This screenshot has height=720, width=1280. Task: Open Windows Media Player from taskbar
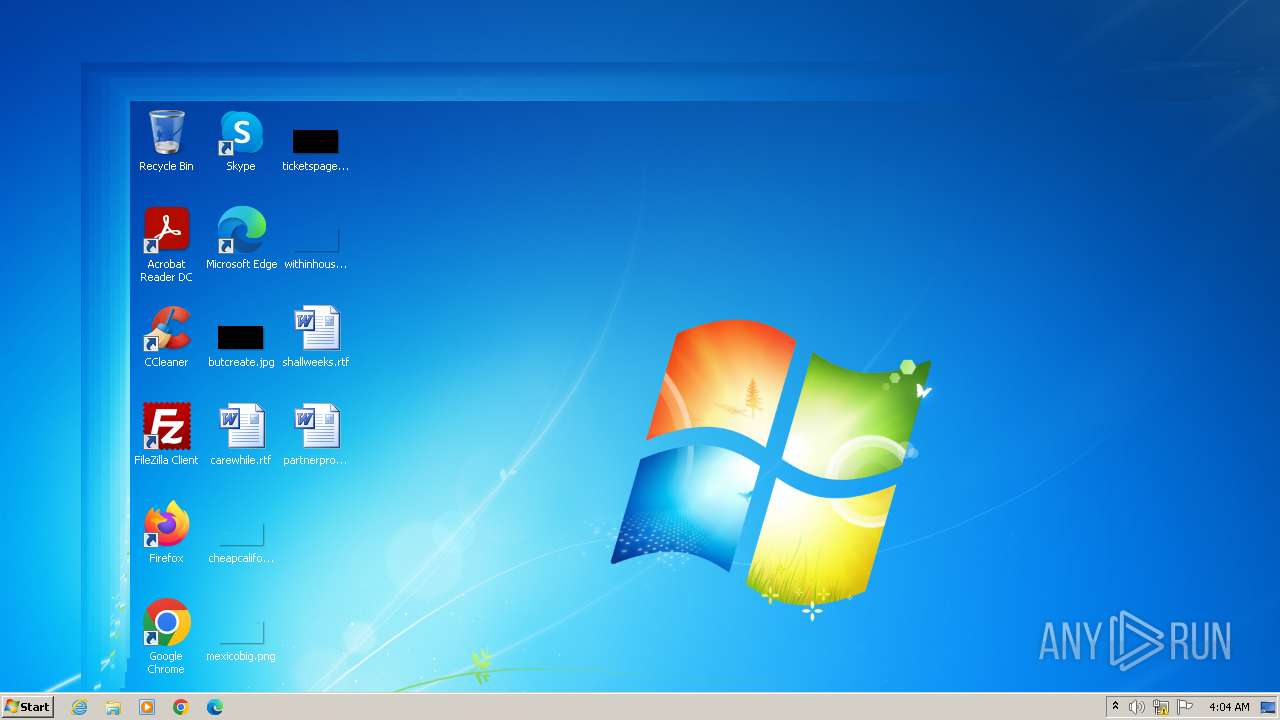147,707
